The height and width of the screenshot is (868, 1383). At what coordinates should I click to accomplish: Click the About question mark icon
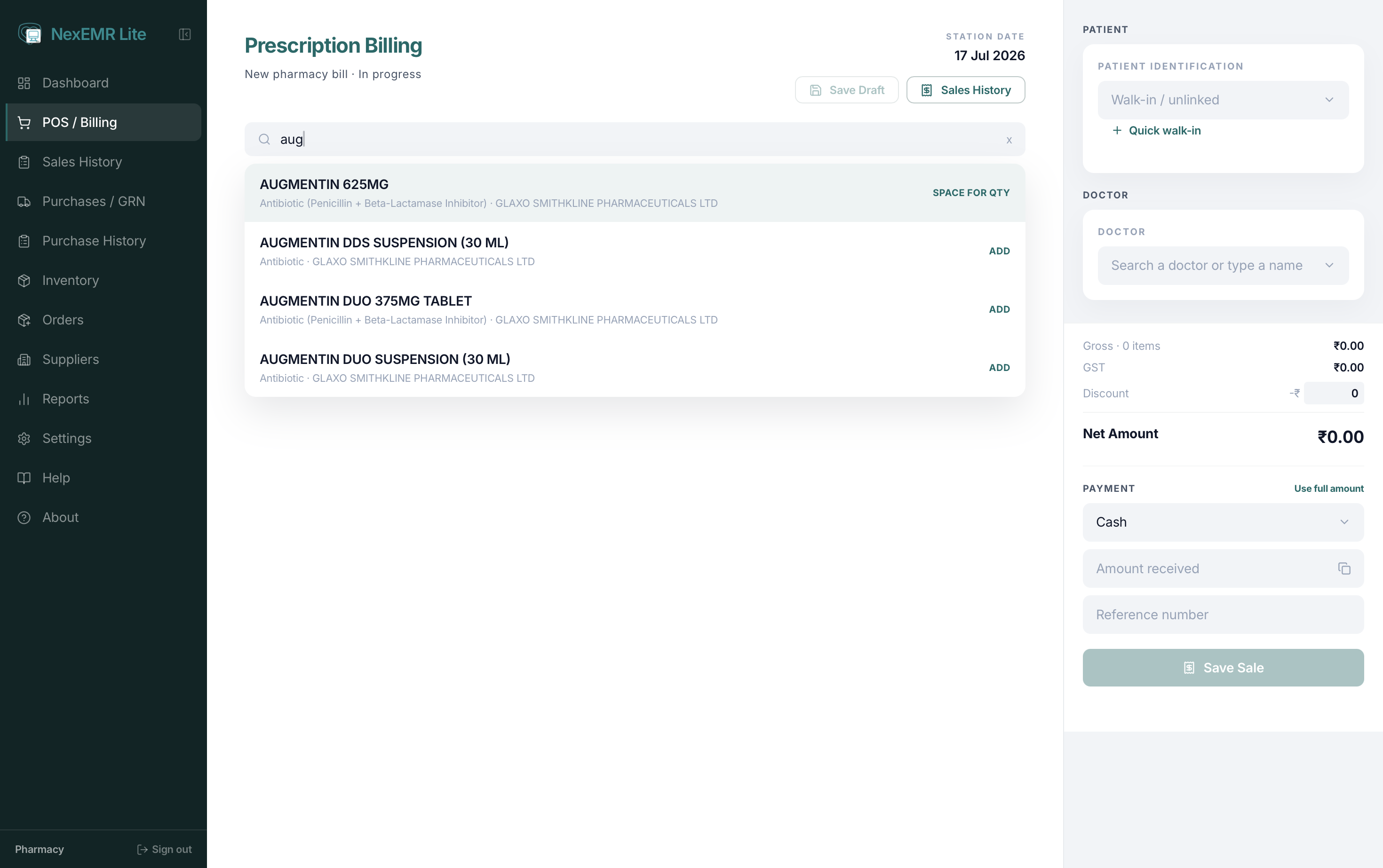(24, 518)
